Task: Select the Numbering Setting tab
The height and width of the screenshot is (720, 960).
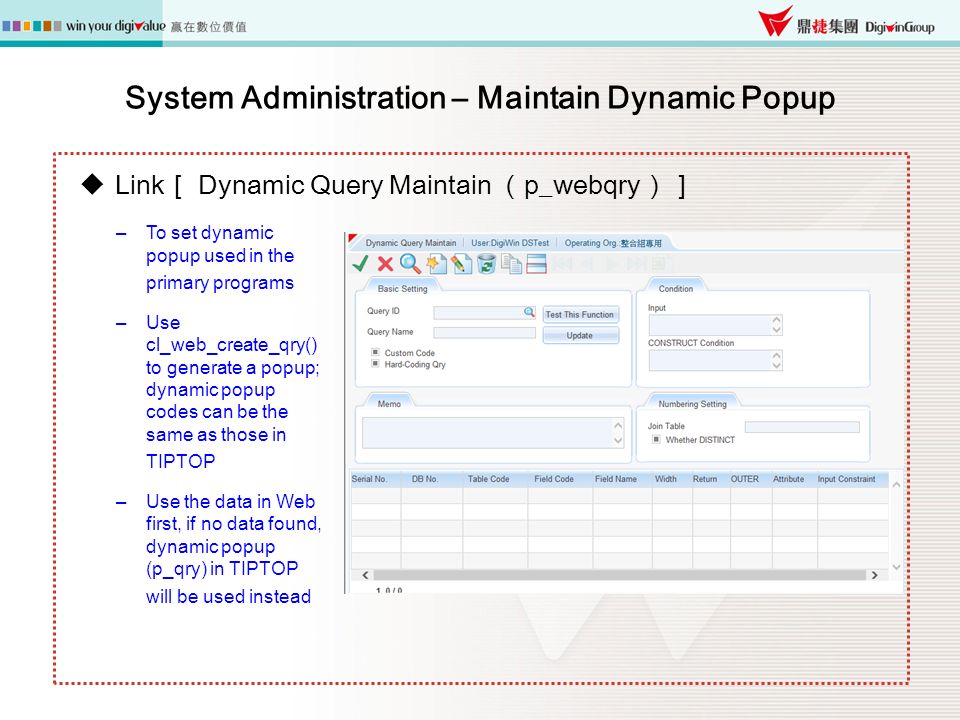Action: point(692,403)
